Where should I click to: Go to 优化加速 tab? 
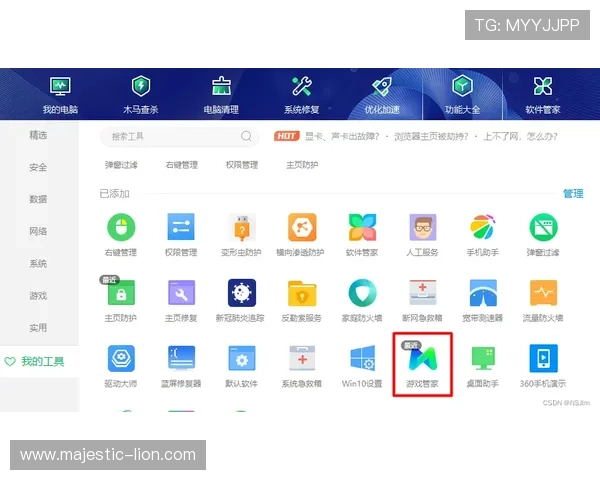coord(382,96)
